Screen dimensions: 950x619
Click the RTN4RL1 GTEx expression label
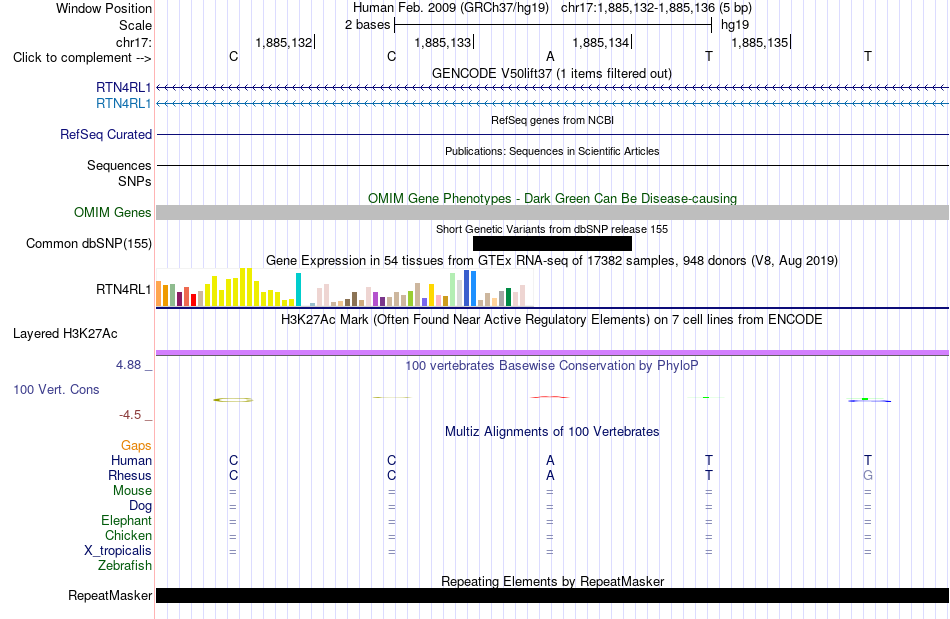click(x=124, y=290)
